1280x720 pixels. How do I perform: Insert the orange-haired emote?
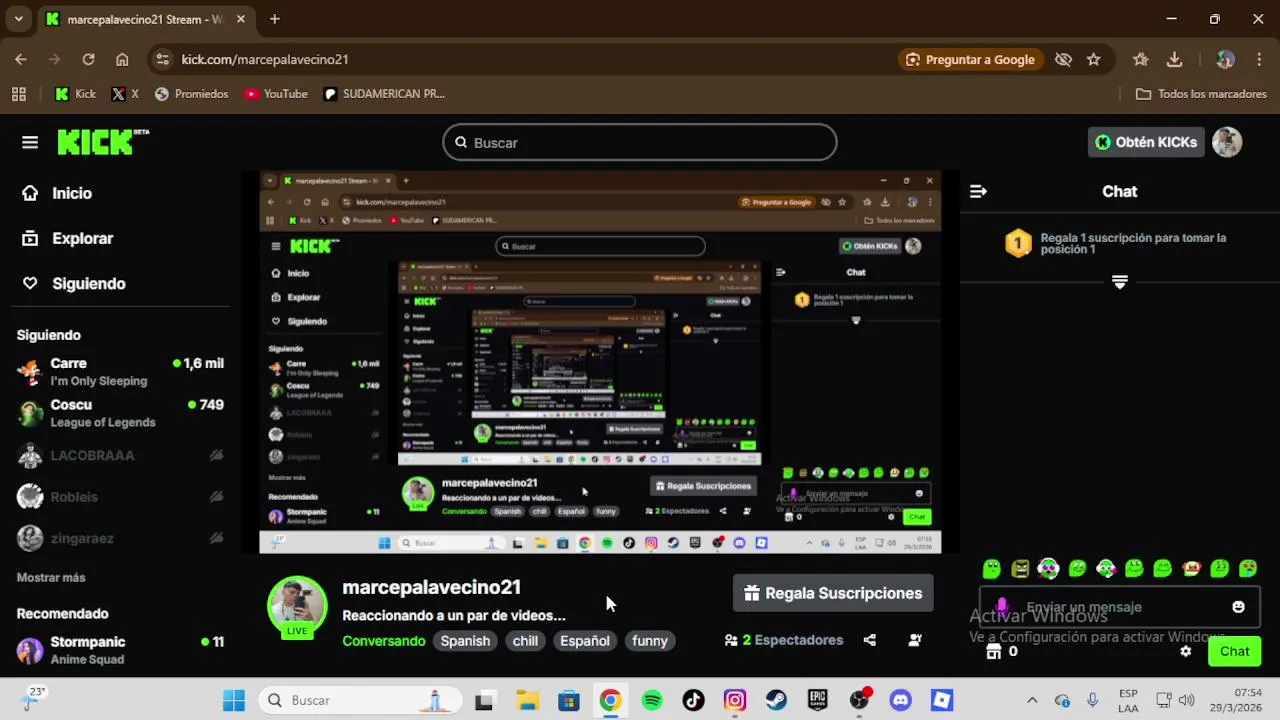tap(1191, 569)
